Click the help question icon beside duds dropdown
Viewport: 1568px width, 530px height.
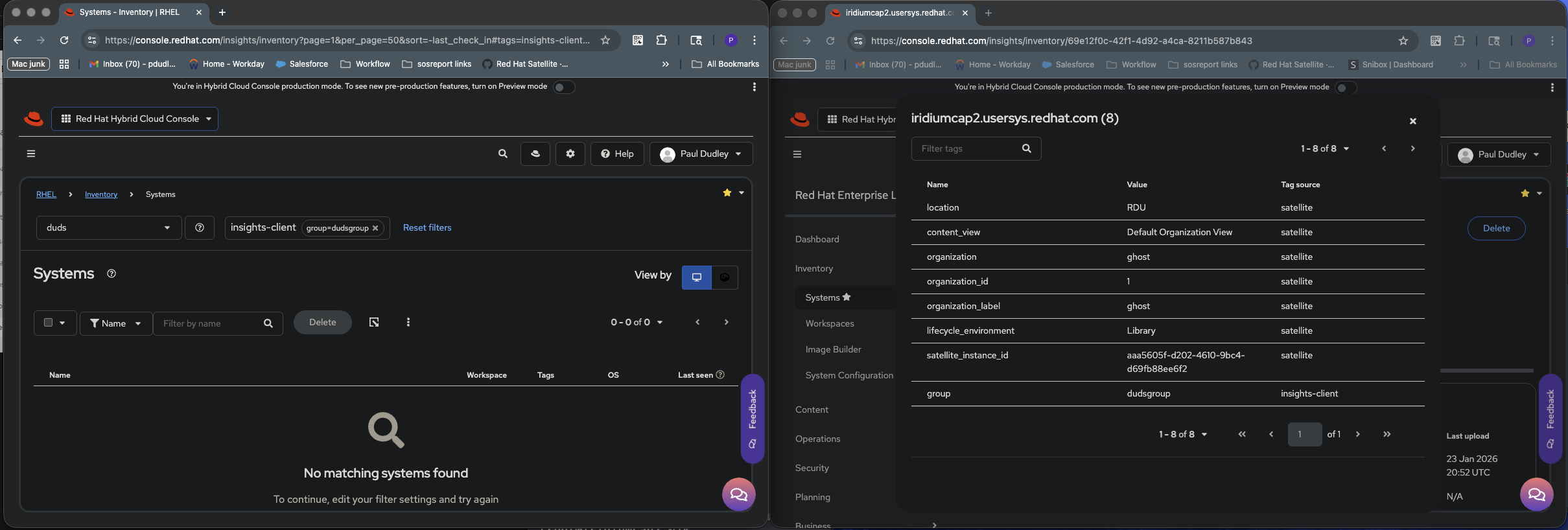pos(200,227)
